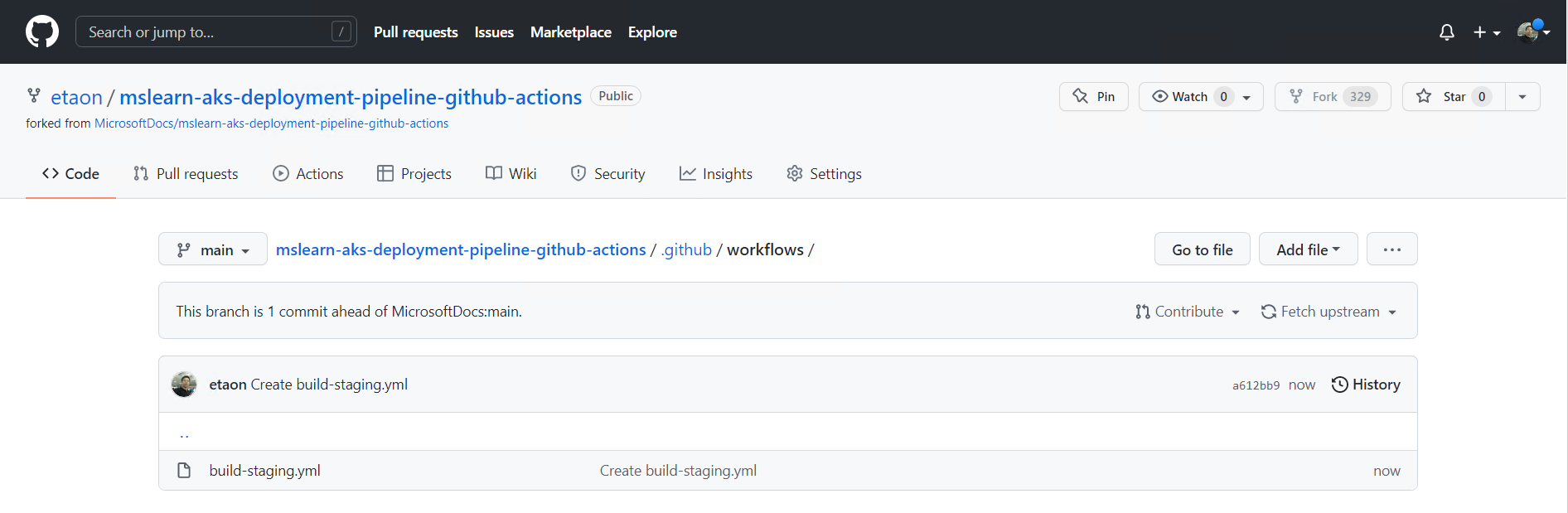The height and width of the screenshot is (513, 1568).
Task: Click the search or jump to field
Action: coord(216,31)
